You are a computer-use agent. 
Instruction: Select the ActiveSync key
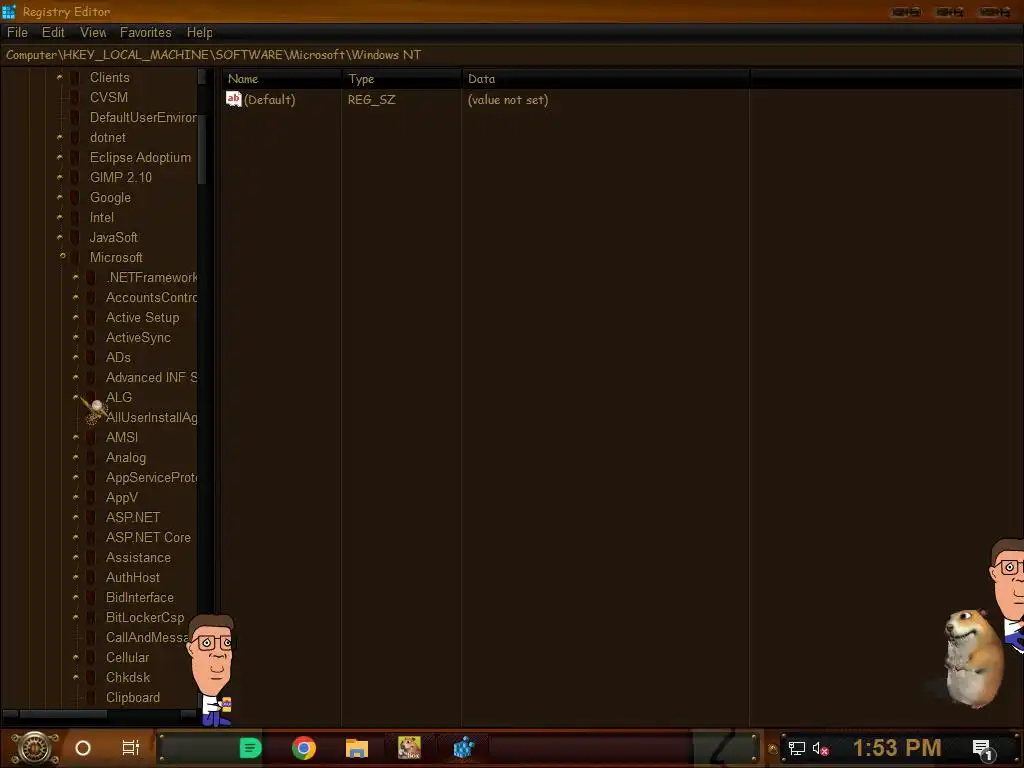[x=138, y=338]
